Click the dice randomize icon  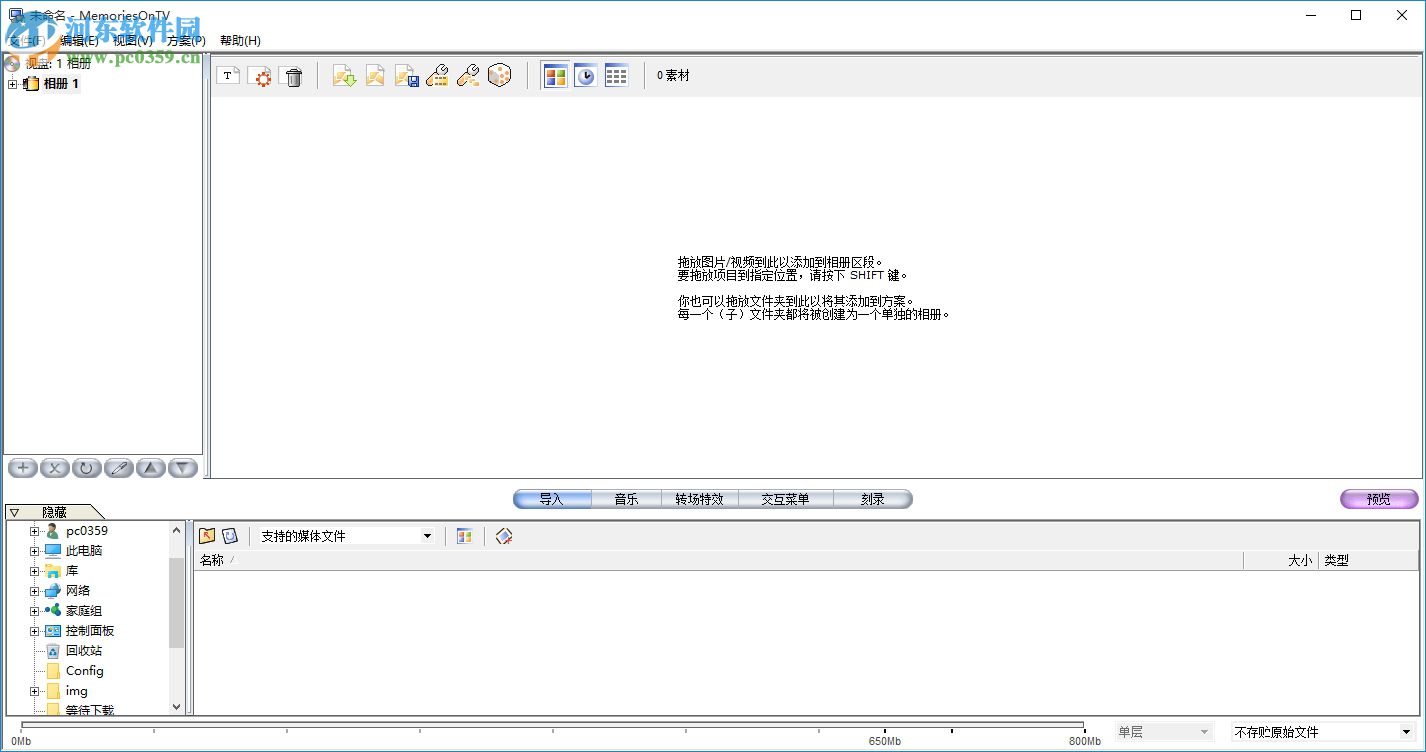[x=499, y=76]
